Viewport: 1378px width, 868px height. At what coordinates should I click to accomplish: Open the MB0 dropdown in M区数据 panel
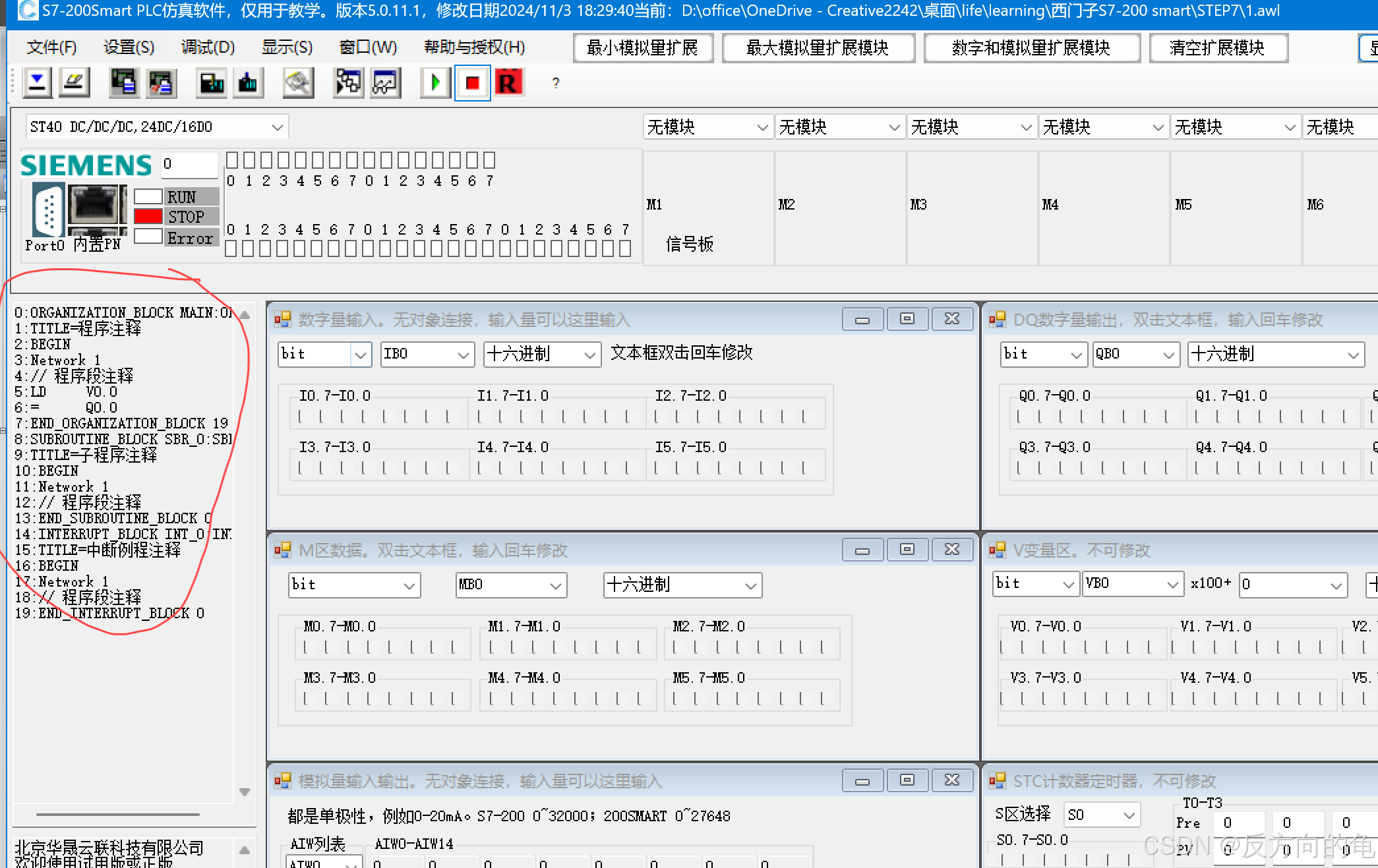click(x=555, y=585)
